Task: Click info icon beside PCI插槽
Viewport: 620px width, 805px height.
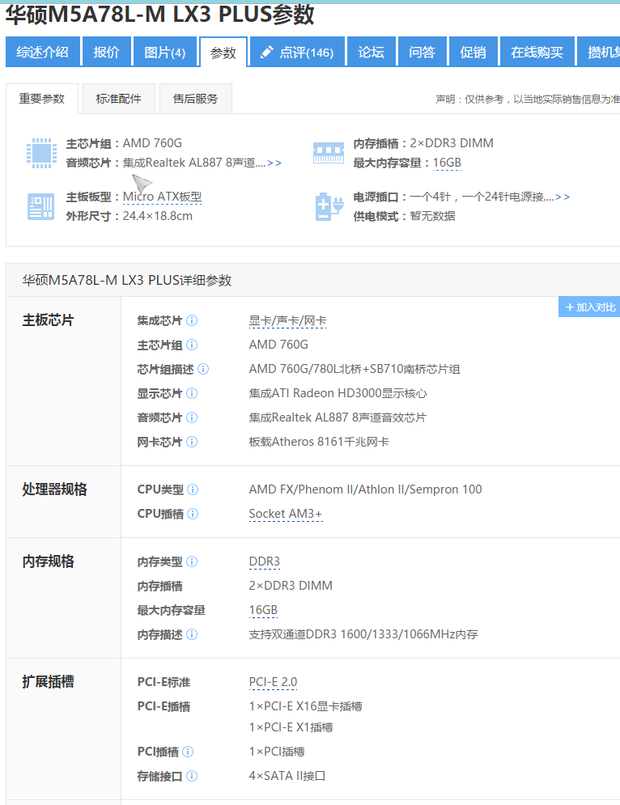Action: [188, 752]
